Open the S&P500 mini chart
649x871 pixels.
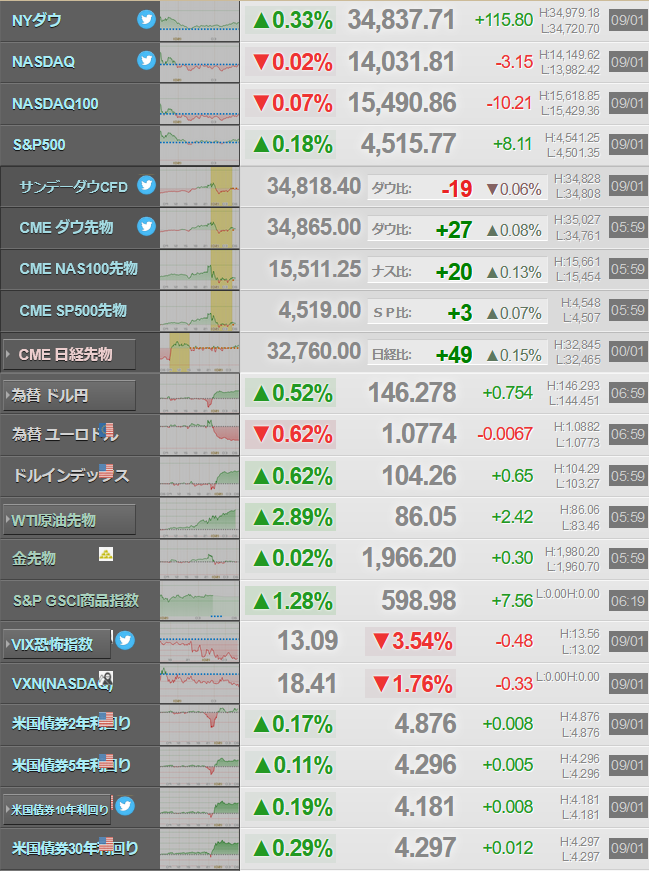tap(199, 145)
